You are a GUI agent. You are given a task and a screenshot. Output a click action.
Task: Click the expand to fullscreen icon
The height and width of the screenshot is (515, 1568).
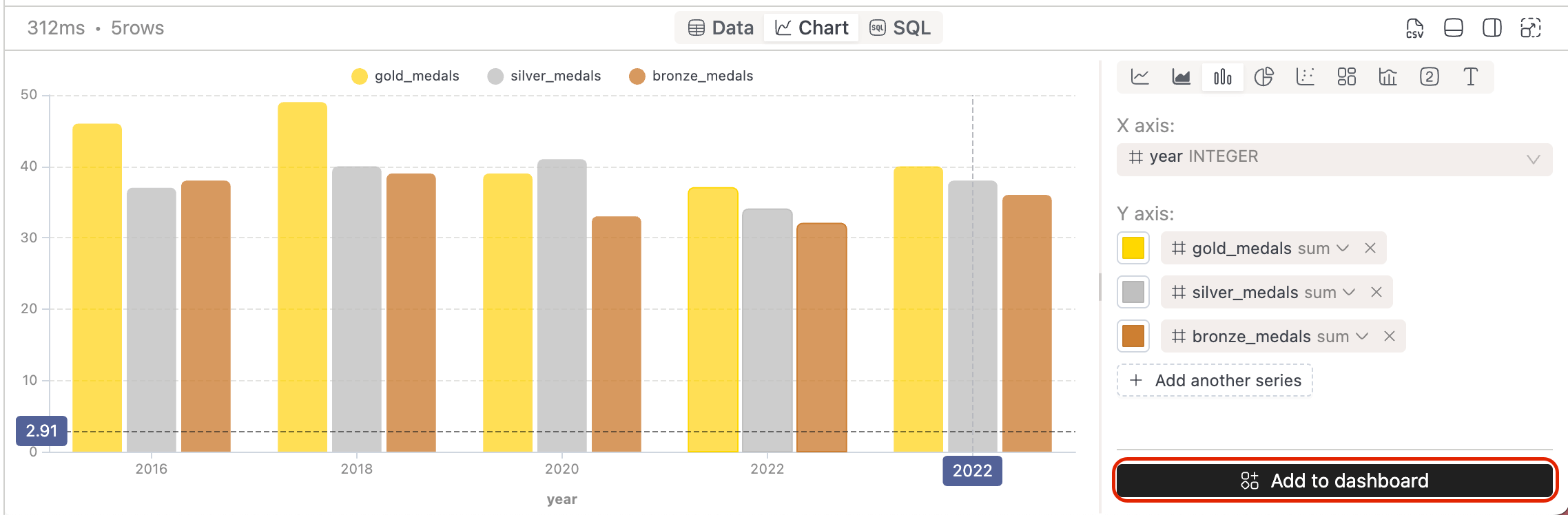tap(1530, 28)
